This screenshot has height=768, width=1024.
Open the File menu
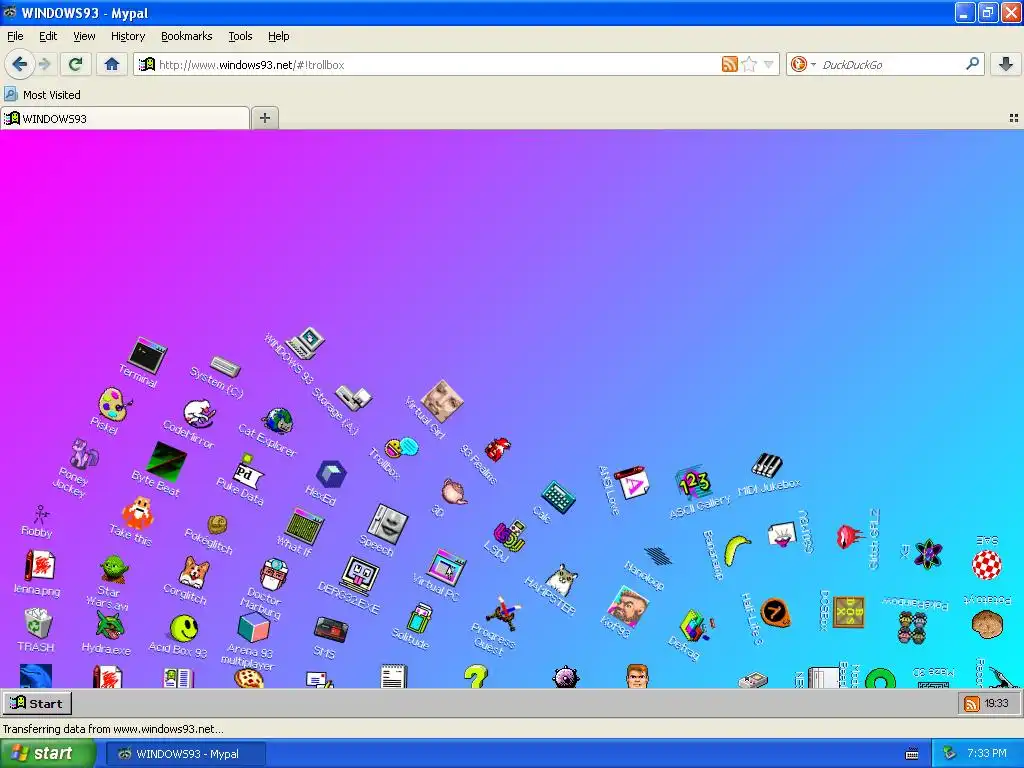click(x=15, y=36)
